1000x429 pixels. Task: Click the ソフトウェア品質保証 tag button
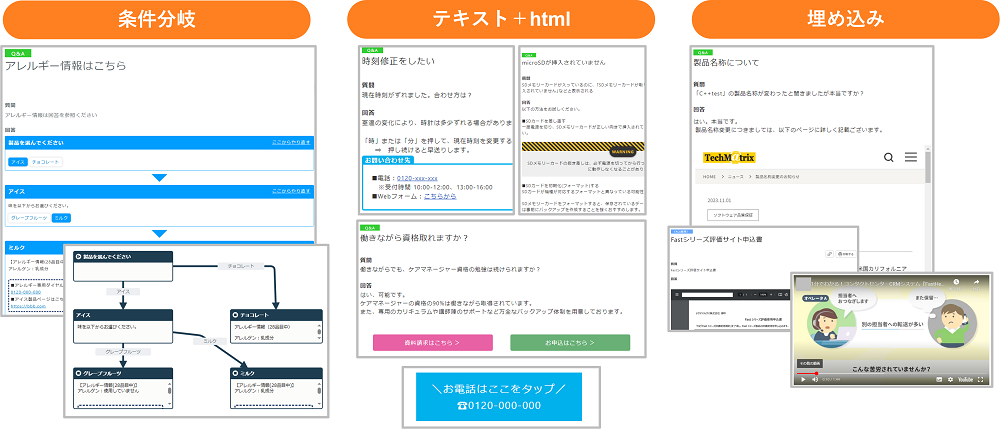[733, 214]
